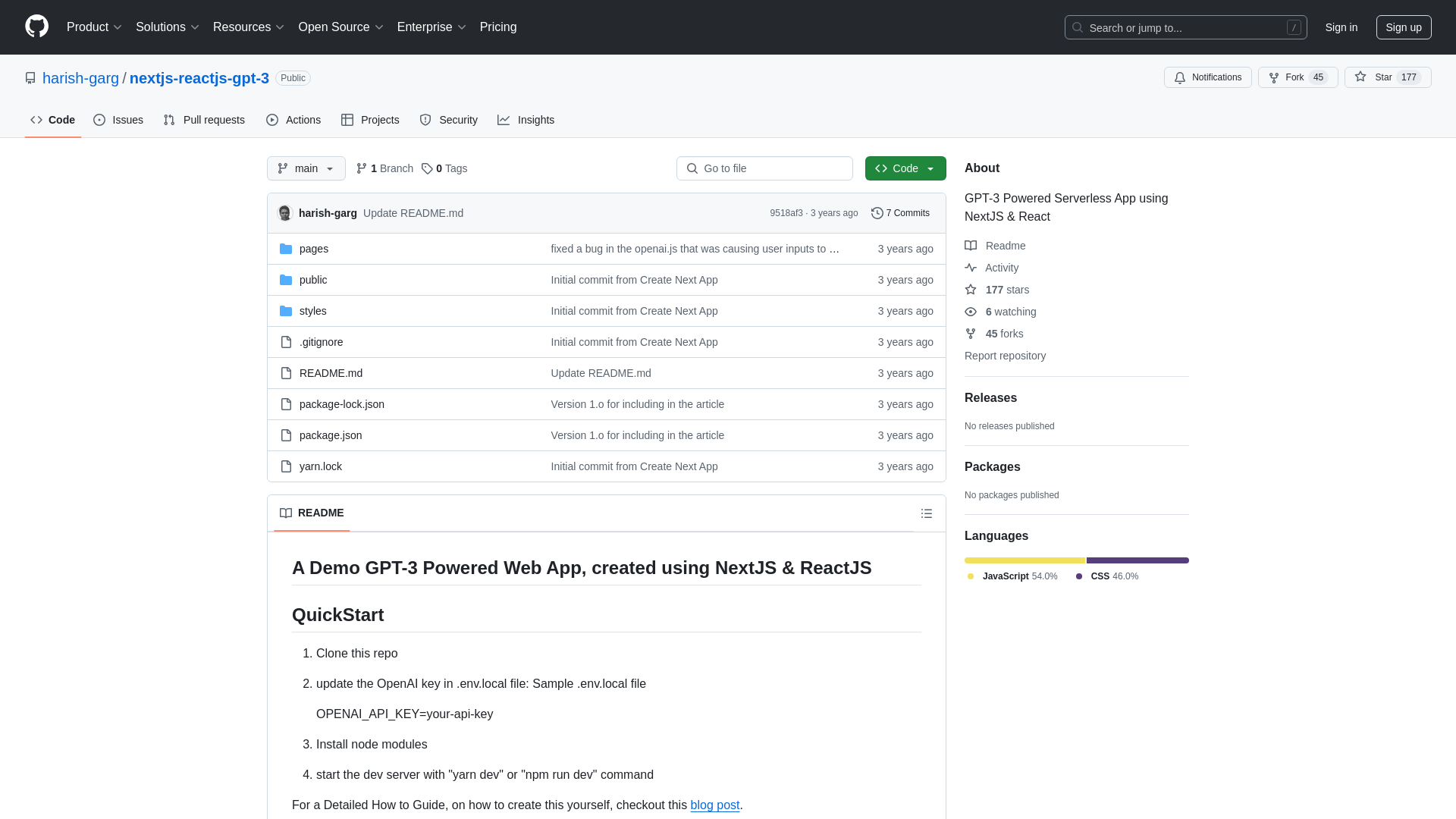Image resolution: width=1456 pixels, height=819 pixels.
Task: Open the green Code dropdown button
Action: [x=905, y=168]
